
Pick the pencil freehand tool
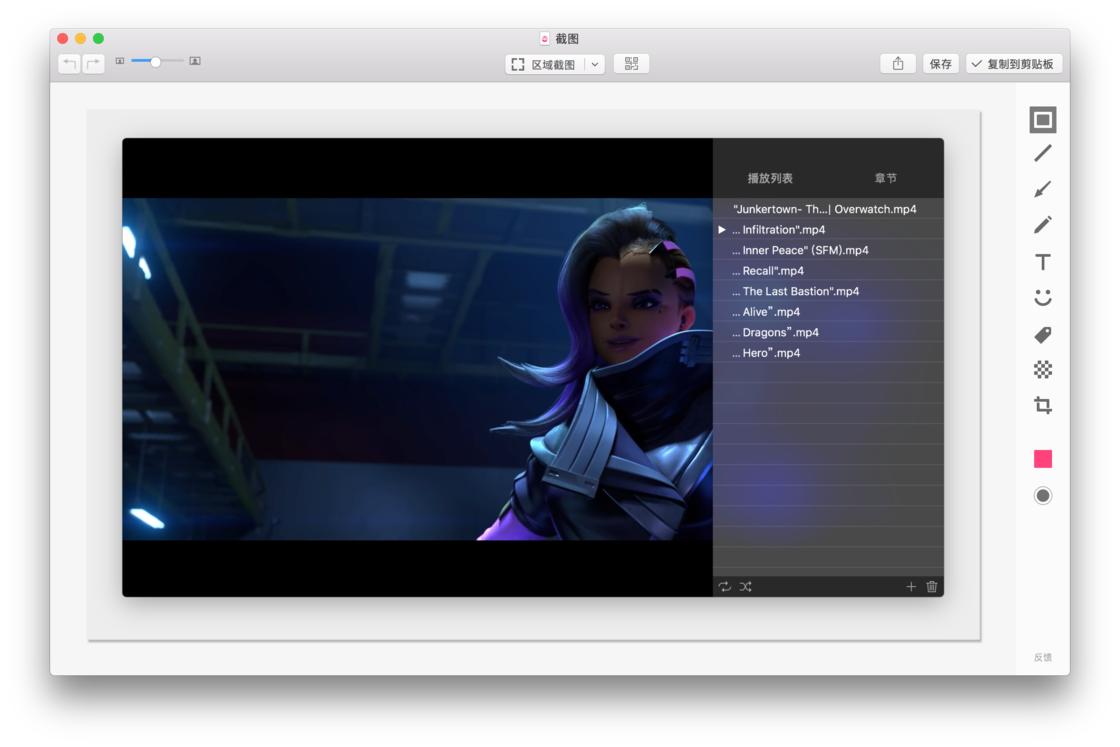[1042, 225]
